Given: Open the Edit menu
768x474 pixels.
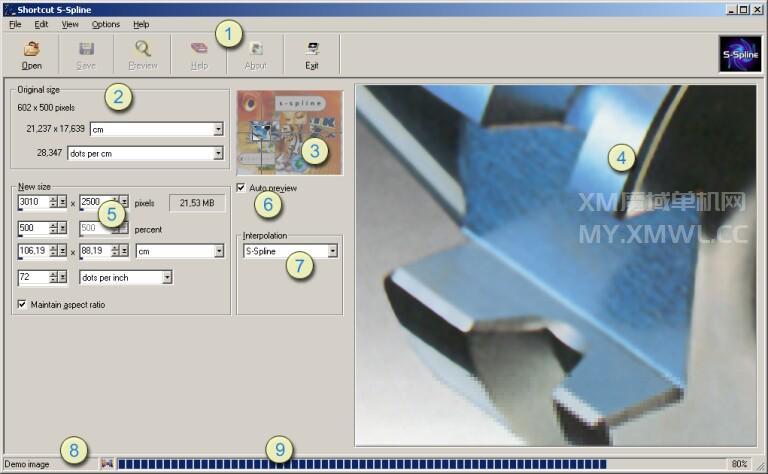Looking at the screenshot, I should [41, 23].
